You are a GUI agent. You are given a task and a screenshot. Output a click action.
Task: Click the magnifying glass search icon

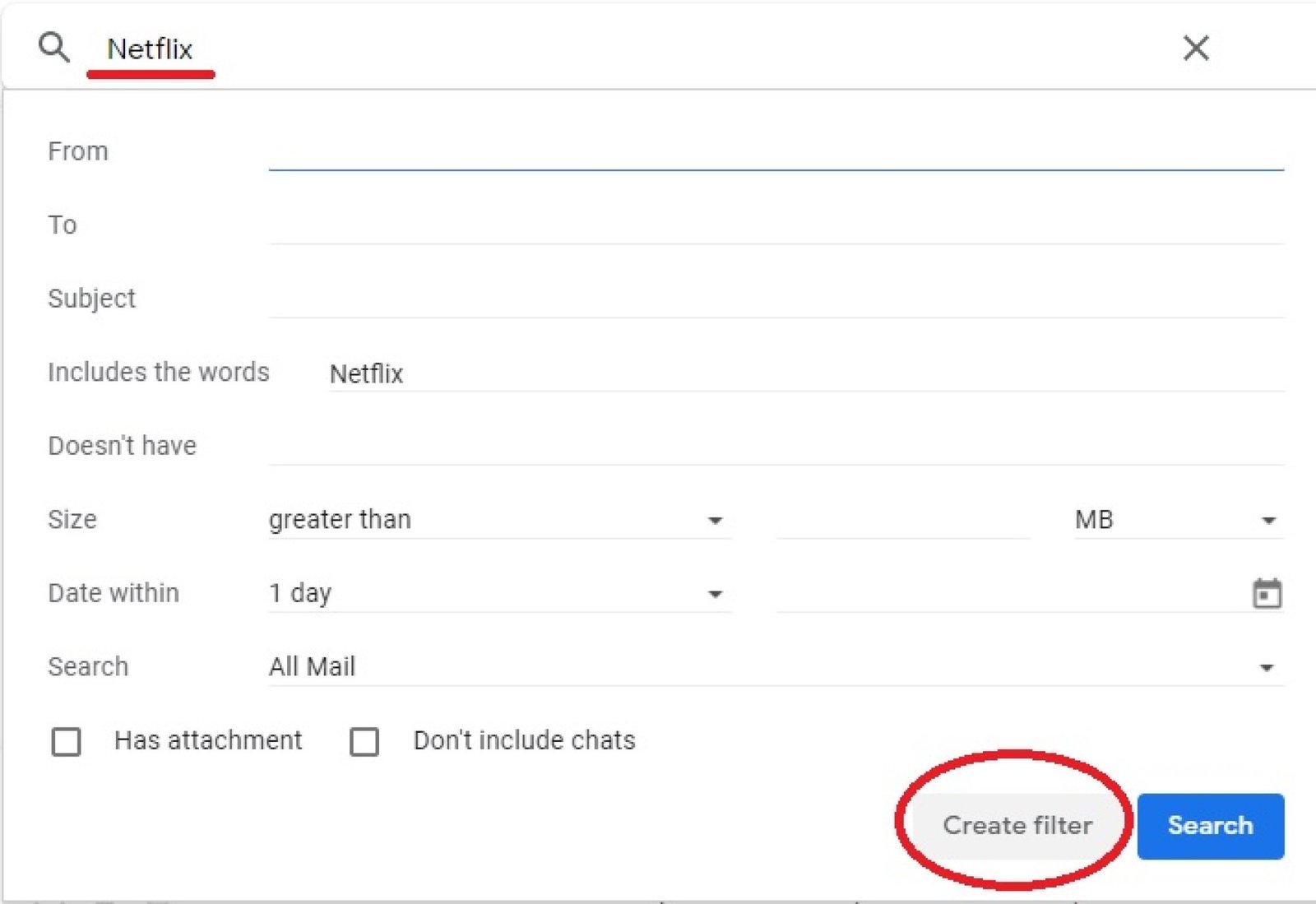tap(54, 48)
